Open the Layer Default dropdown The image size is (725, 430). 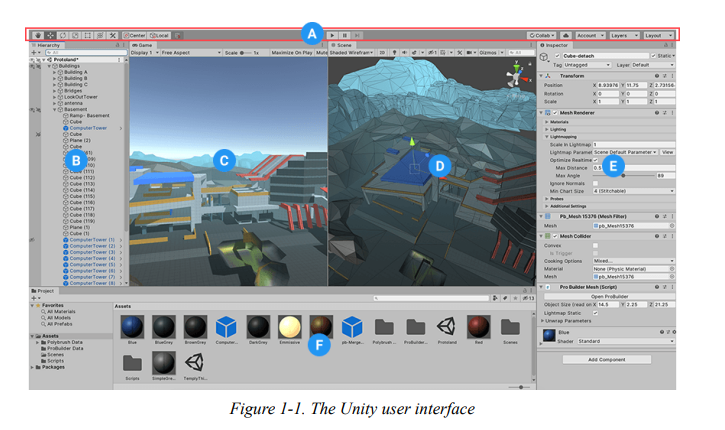653,65
